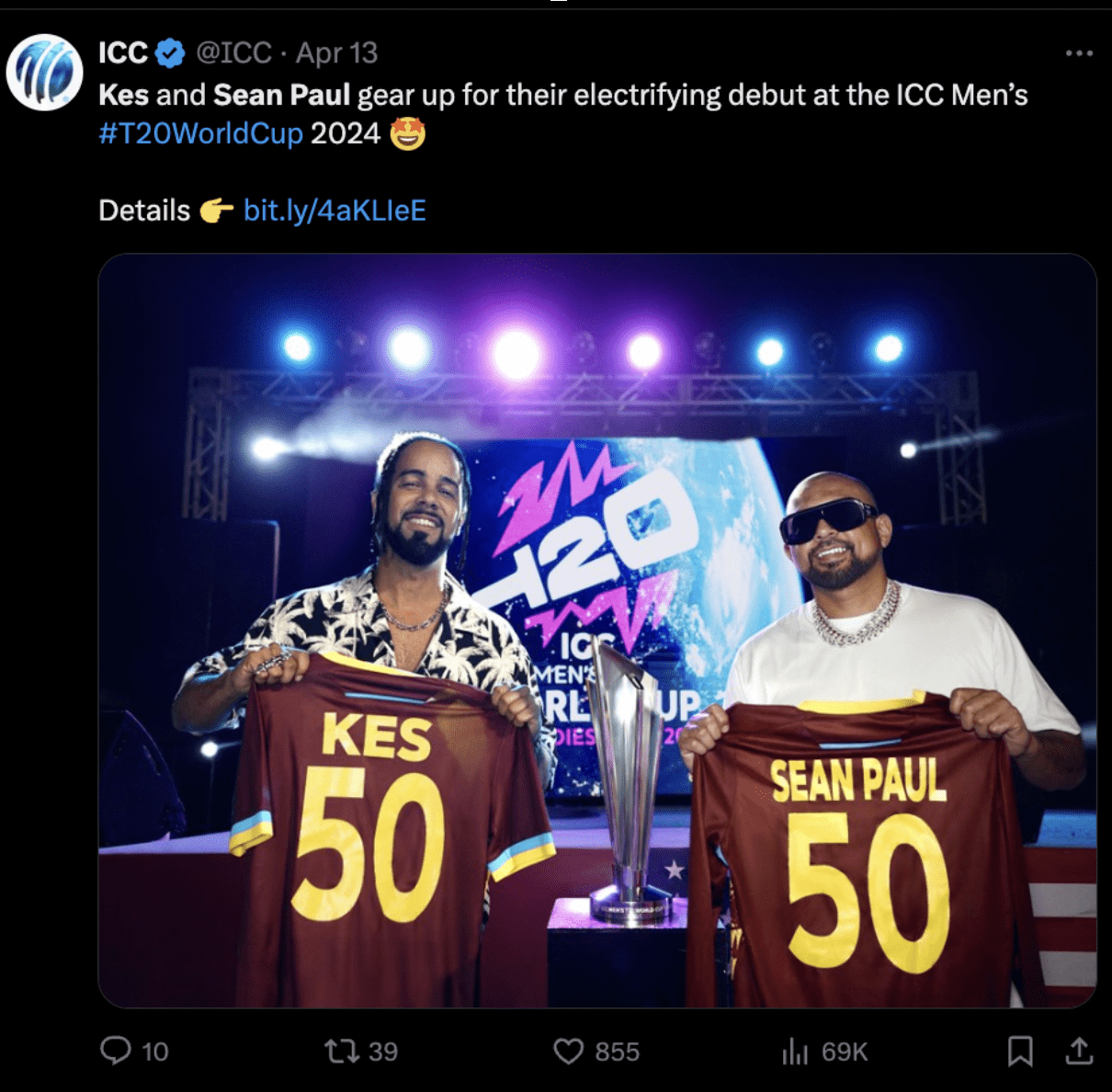Click the reply speech bubble icon
Image resolution: width=1112 pixels, height=1092 pixels.
pos(116,1050)
